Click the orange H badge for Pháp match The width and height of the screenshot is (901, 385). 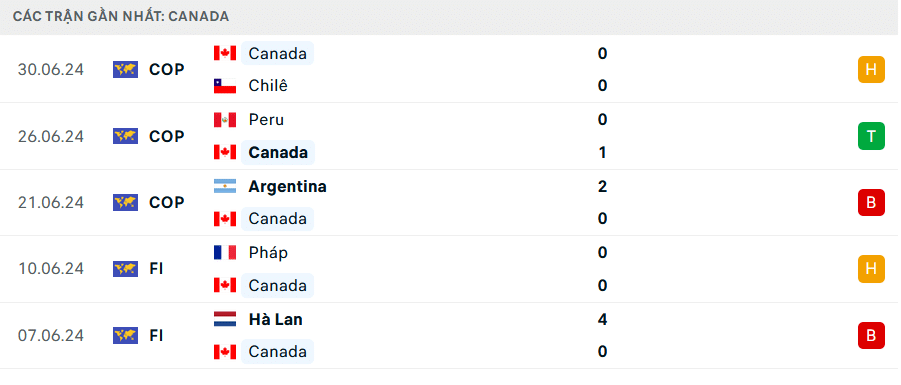(871, 269)
